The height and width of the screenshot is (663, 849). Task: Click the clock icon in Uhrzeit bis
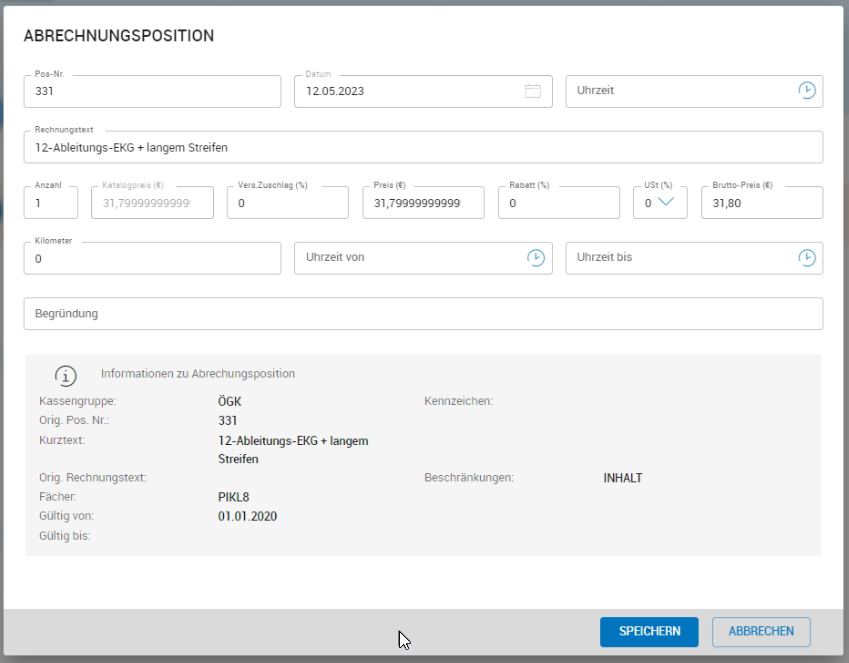pos(806,258)
